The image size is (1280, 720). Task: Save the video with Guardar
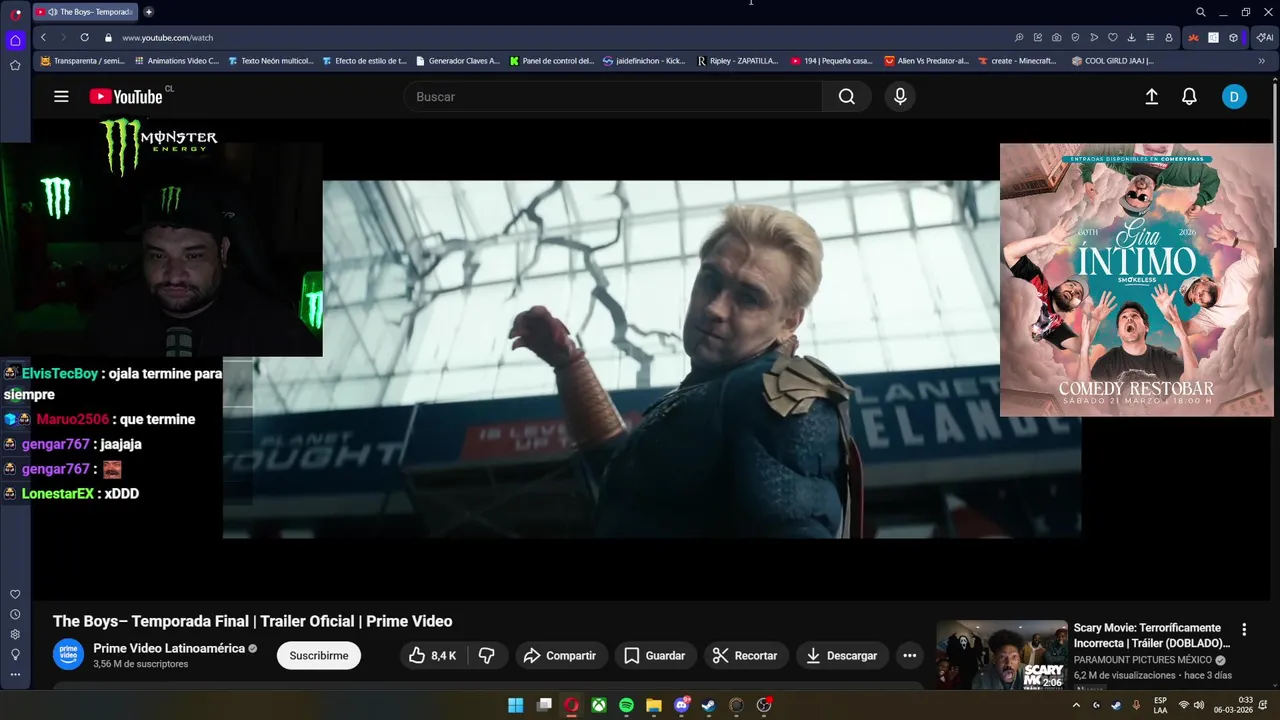pyautogui.click(x=655, y=656)
